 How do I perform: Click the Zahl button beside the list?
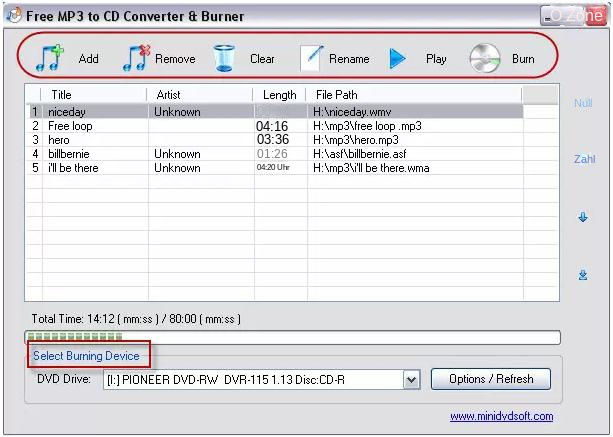pyautogui.click(x=584, y=159)
